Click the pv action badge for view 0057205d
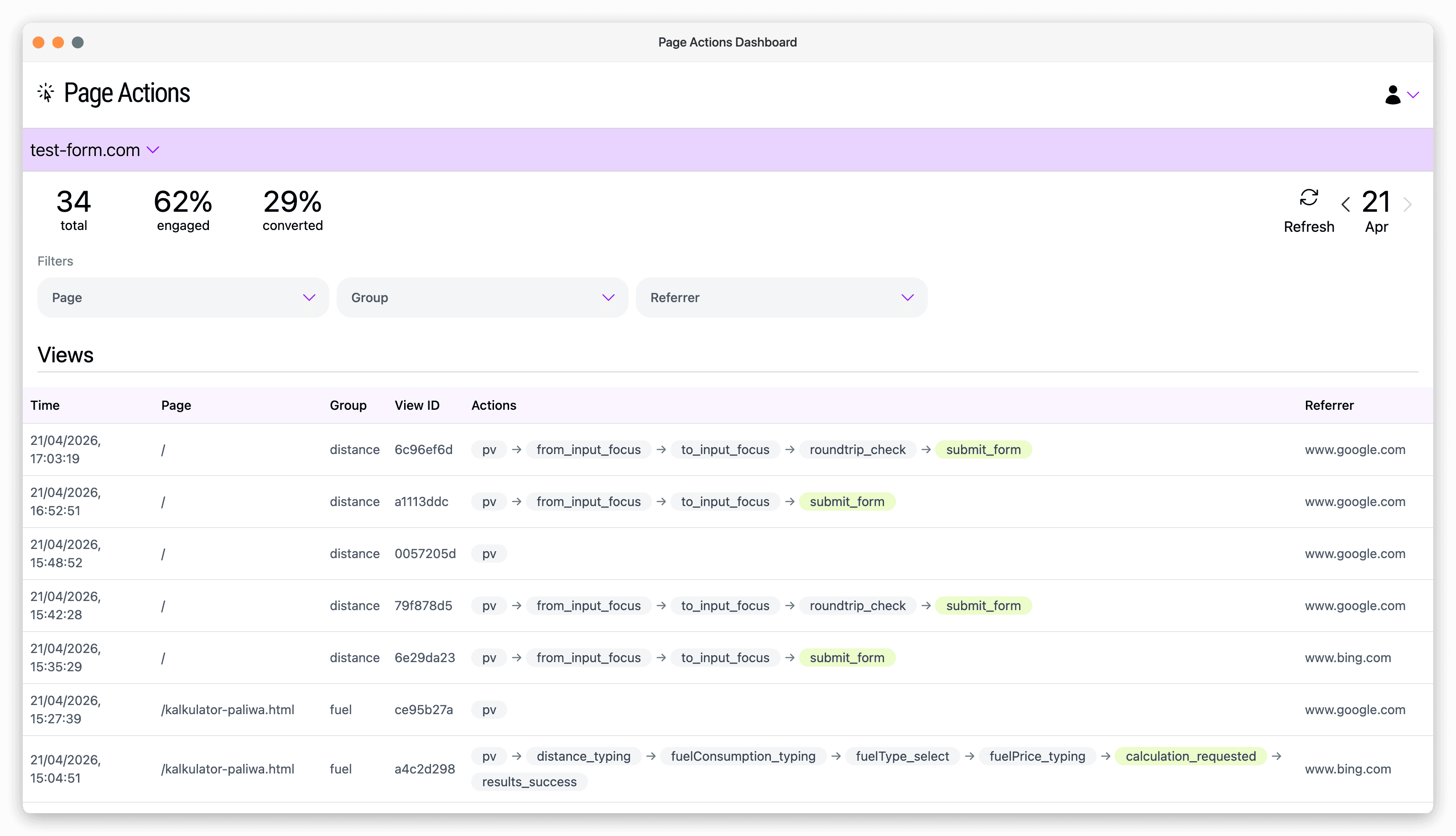 [489, 554]
